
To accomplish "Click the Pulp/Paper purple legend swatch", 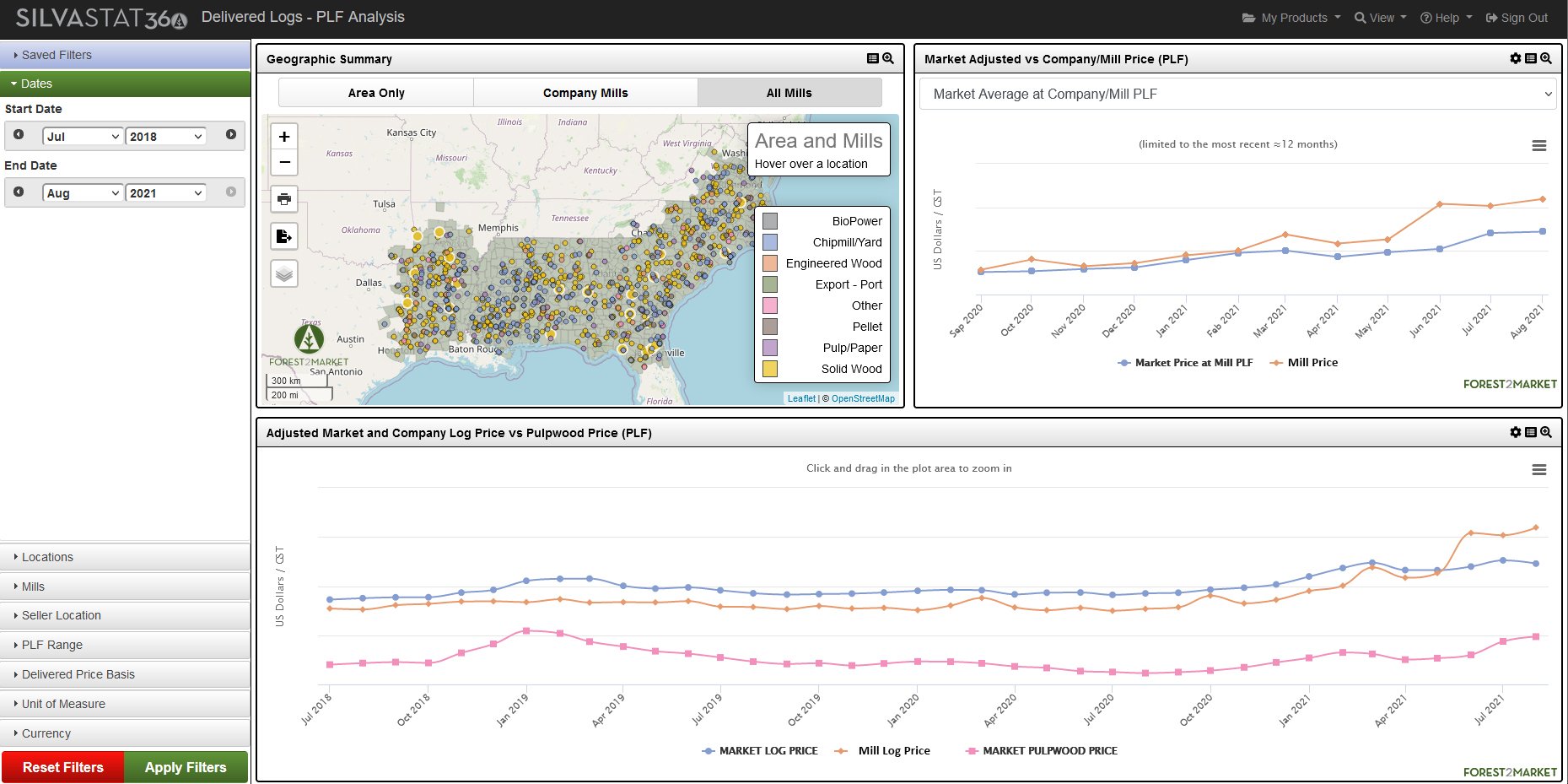I will pos(769,348).
